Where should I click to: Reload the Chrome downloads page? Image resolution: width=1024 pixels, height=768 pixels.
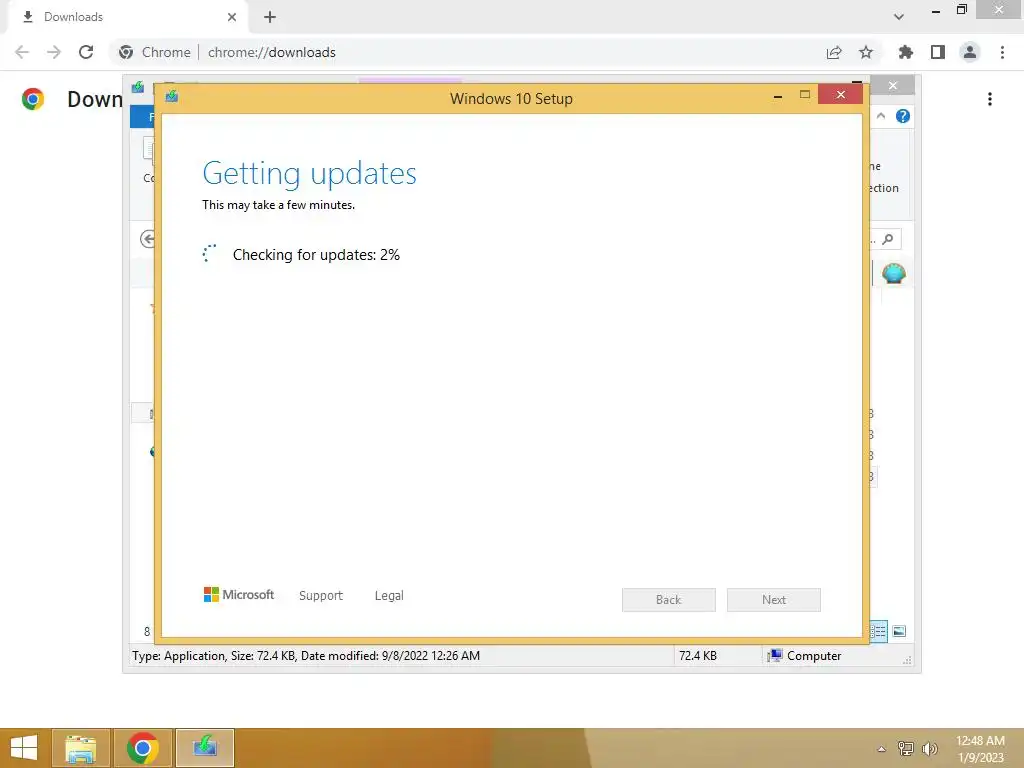coord(86,52)
